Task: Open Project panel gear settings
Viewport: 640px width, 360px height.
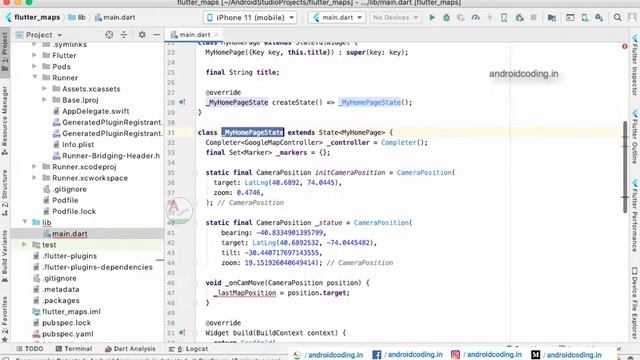Action: pos(142,35)
